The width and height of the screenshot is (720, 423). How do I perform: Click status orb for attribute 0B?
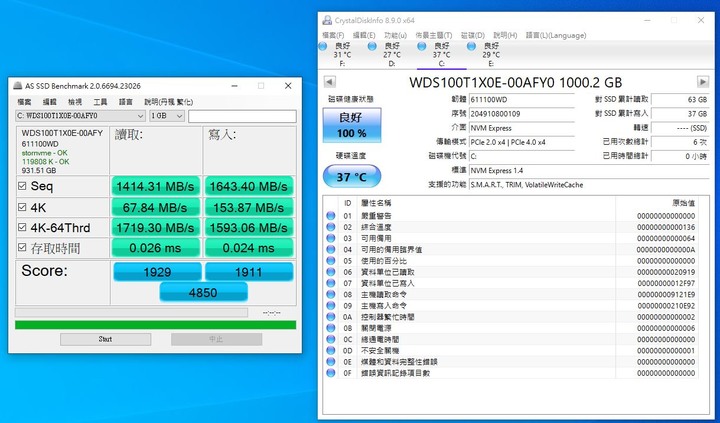(x=331, y=328)
